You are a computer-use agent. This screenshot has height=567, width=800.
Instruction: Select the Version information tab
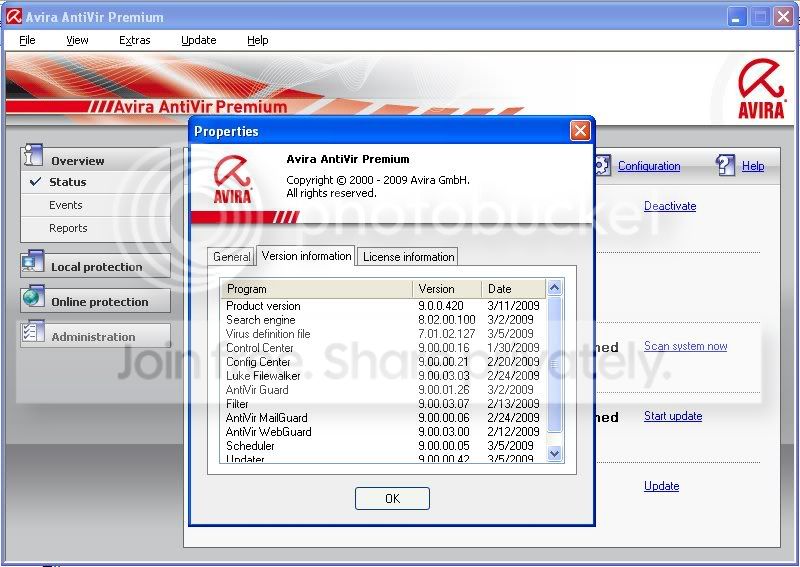point(306,256)
